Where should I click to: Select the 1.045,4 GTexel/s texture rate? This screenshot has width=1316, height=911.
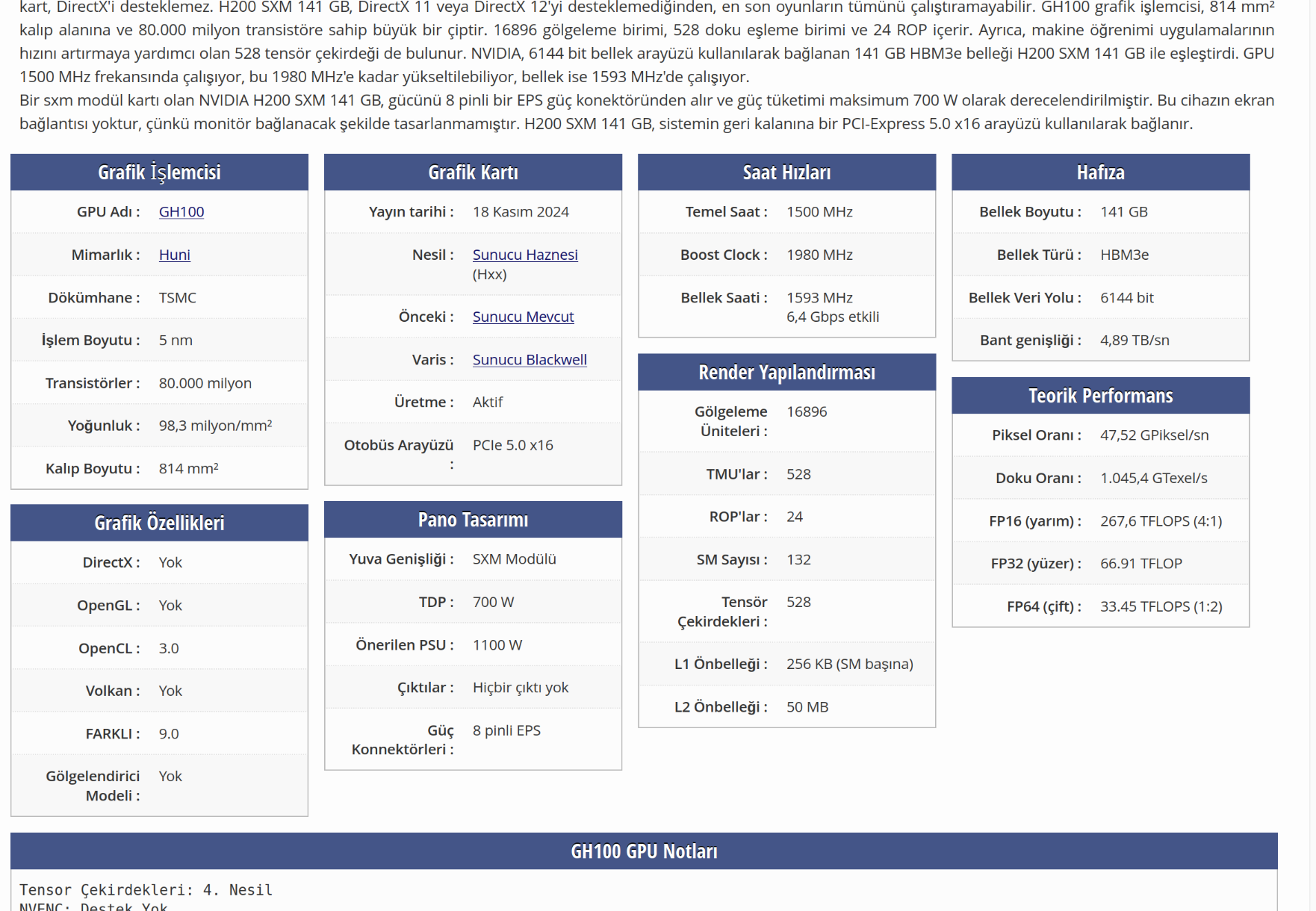[x=1153, y=479]
